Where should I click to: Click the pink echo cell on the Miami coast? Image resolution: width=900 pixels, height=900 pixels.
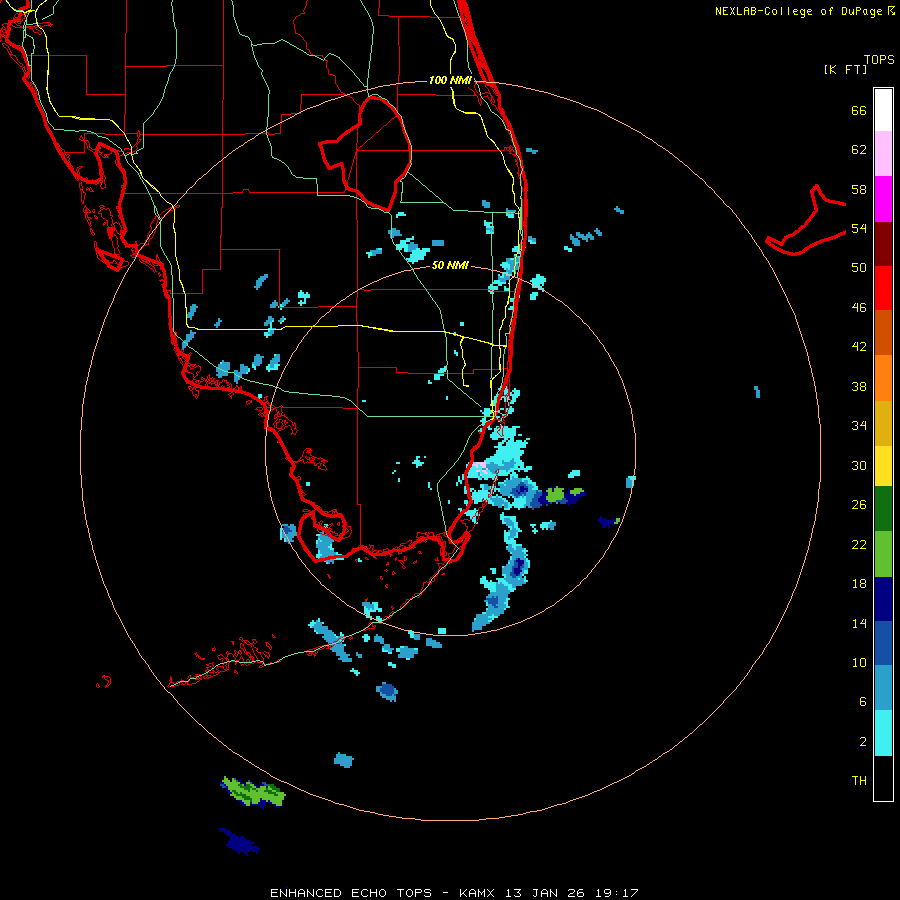coord(481,468)
